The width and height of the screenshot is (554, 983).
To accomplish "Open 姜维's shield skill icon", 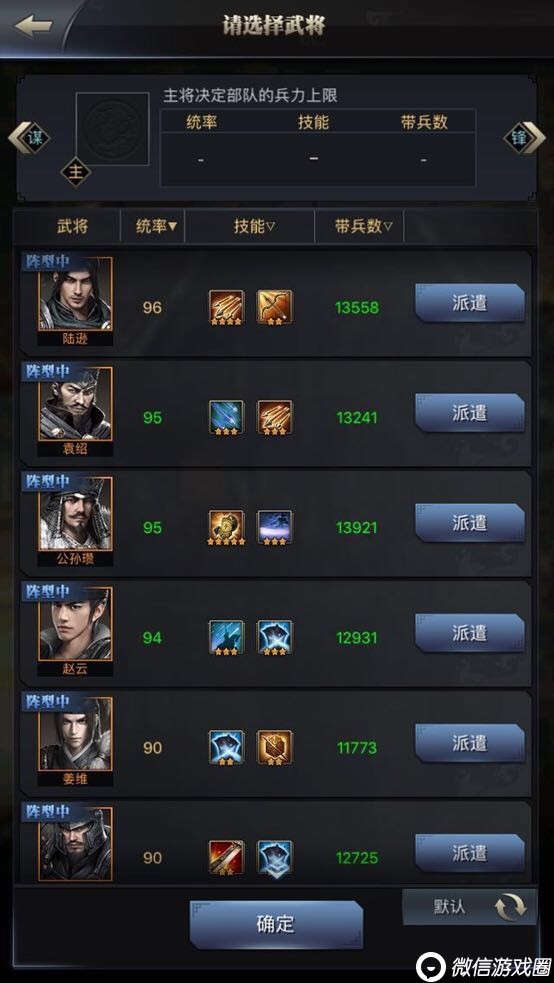I will click(x=275, y=748).
